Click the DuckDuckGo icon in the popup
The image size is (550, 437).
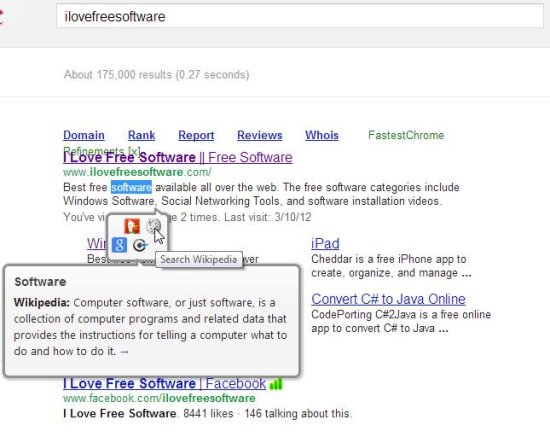pyautogui.click(x=132, y=226)
